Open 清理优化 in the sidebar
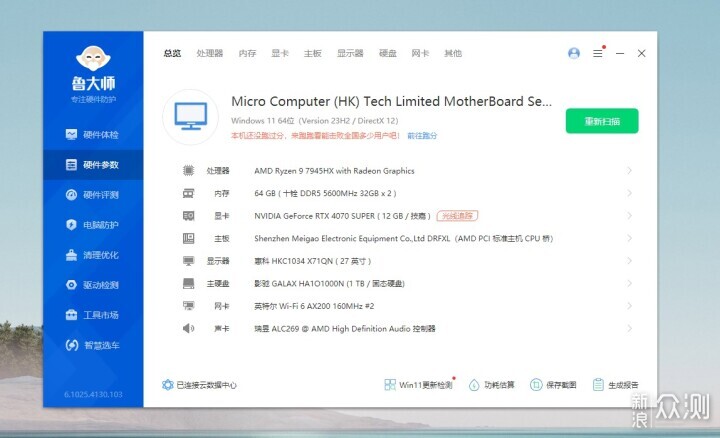 [x=92, y=255]
